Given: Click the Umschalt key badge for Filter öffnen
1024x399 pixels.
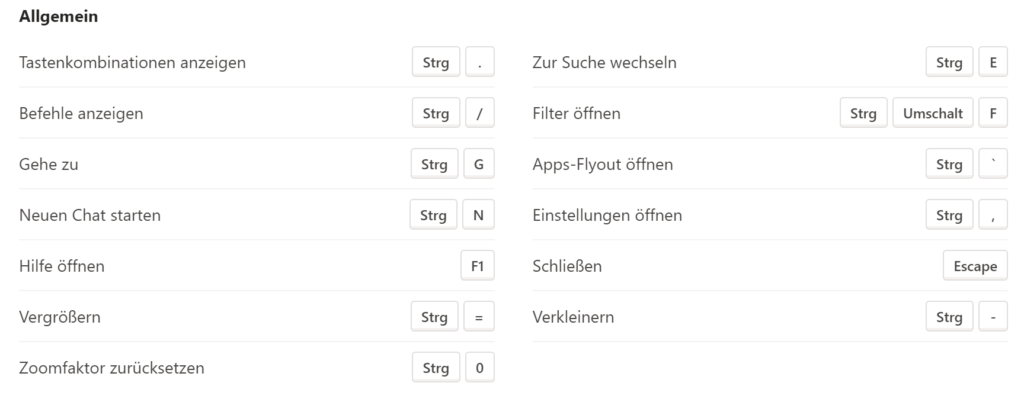Looking at the screenshot, I should 933,113.
